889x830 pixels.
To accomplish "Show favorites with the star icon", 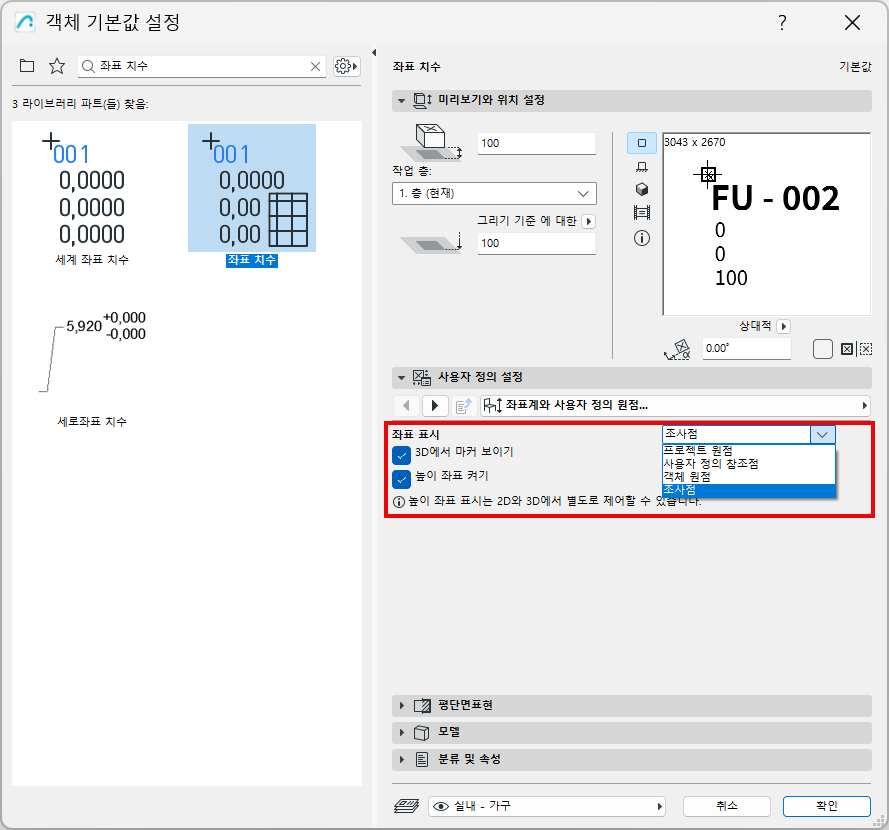I will coord(57,66).
